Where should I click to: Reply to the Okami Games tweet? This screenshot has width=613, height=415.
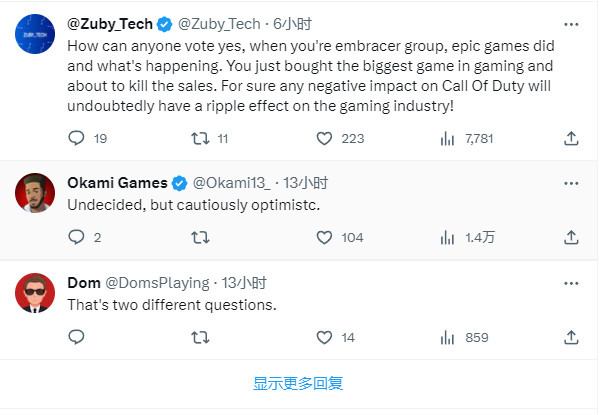click(x=76, y=238)
